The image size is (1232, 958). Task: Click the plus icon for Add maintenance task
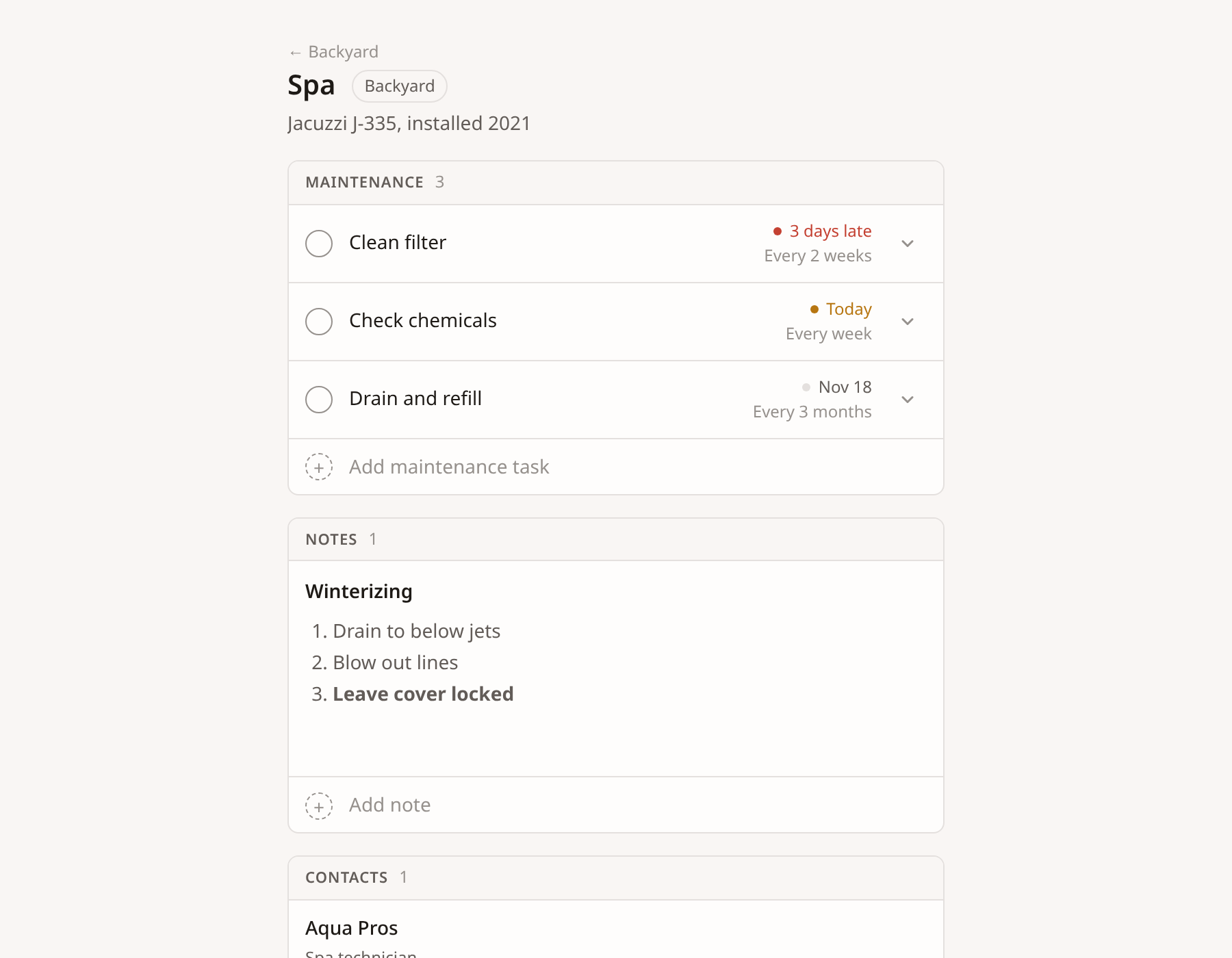tap(319, 467)
